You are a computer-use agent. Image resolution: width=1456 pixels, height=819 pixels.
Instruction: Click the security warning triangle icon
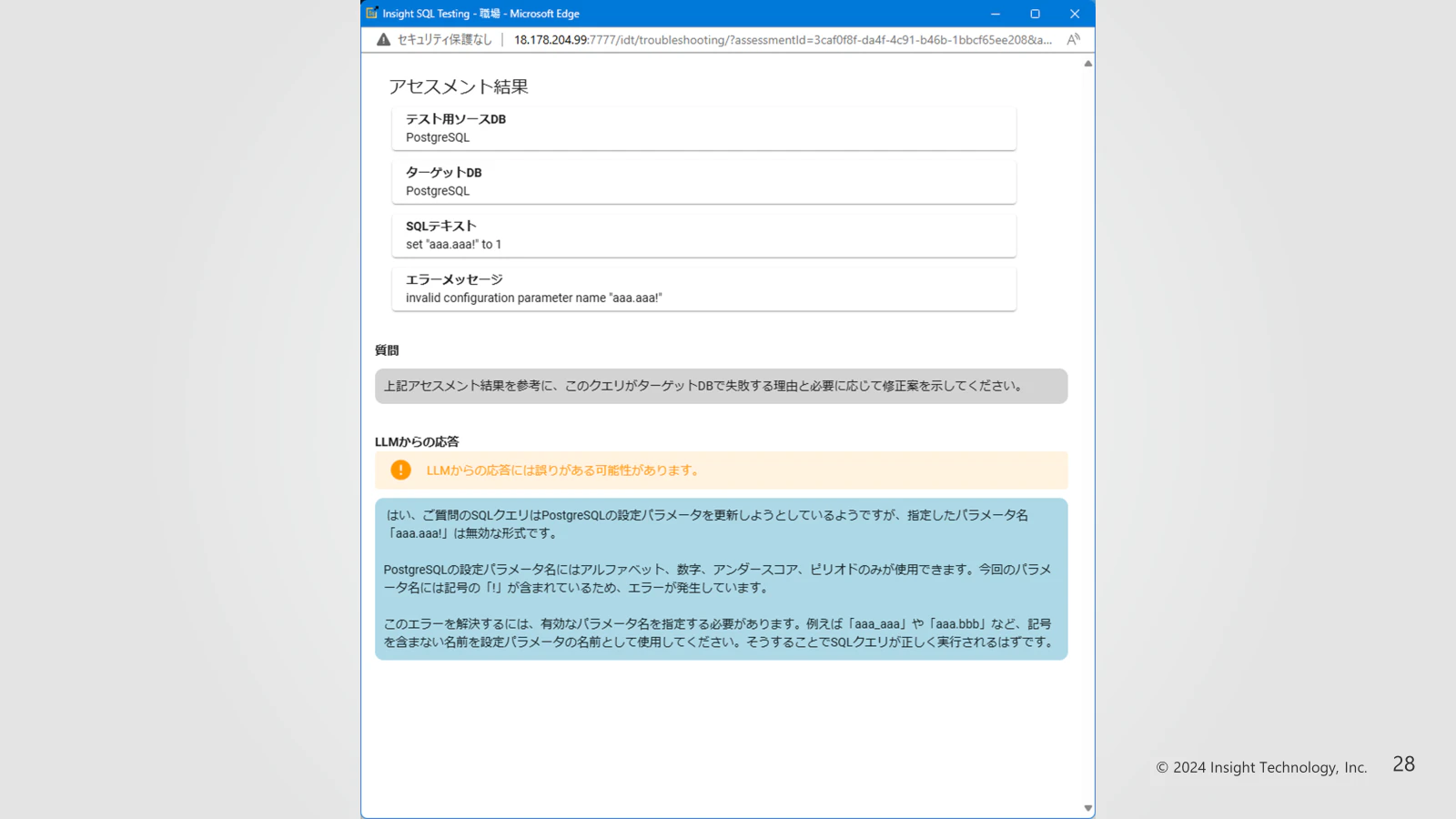(x=383, y=39)
